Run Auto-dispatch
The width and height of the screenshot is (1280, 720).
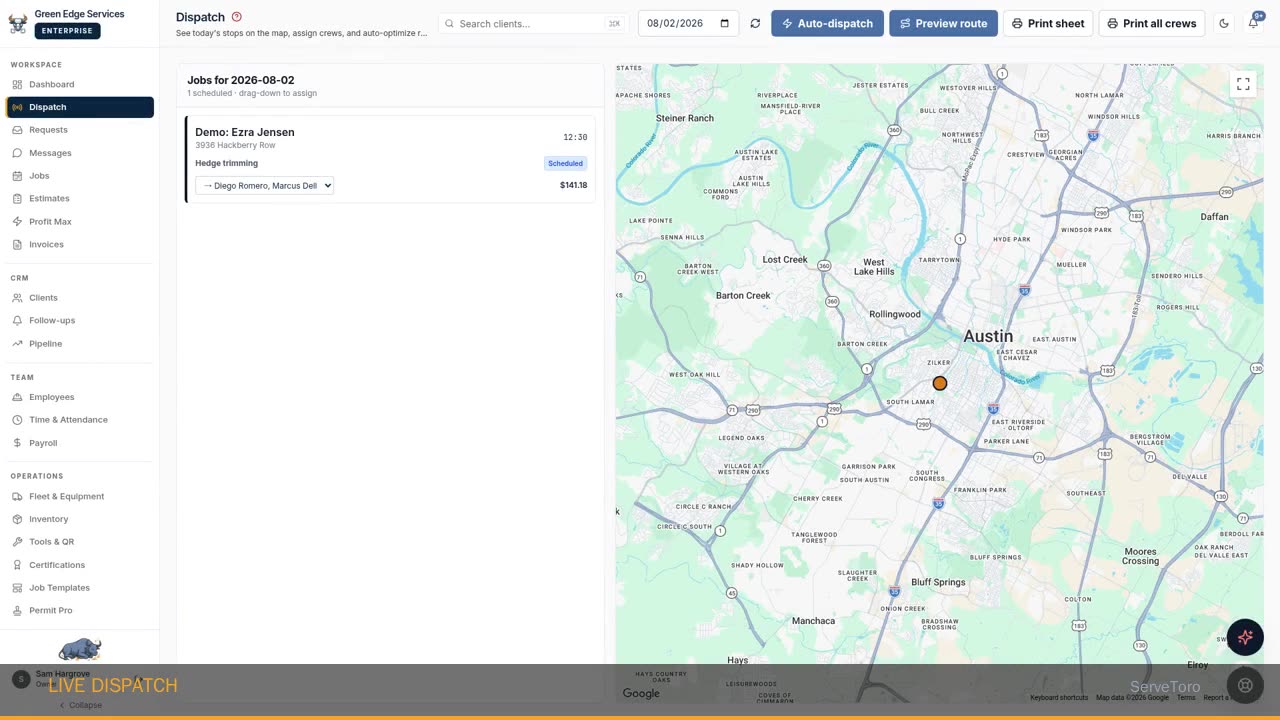pos(827,23)
